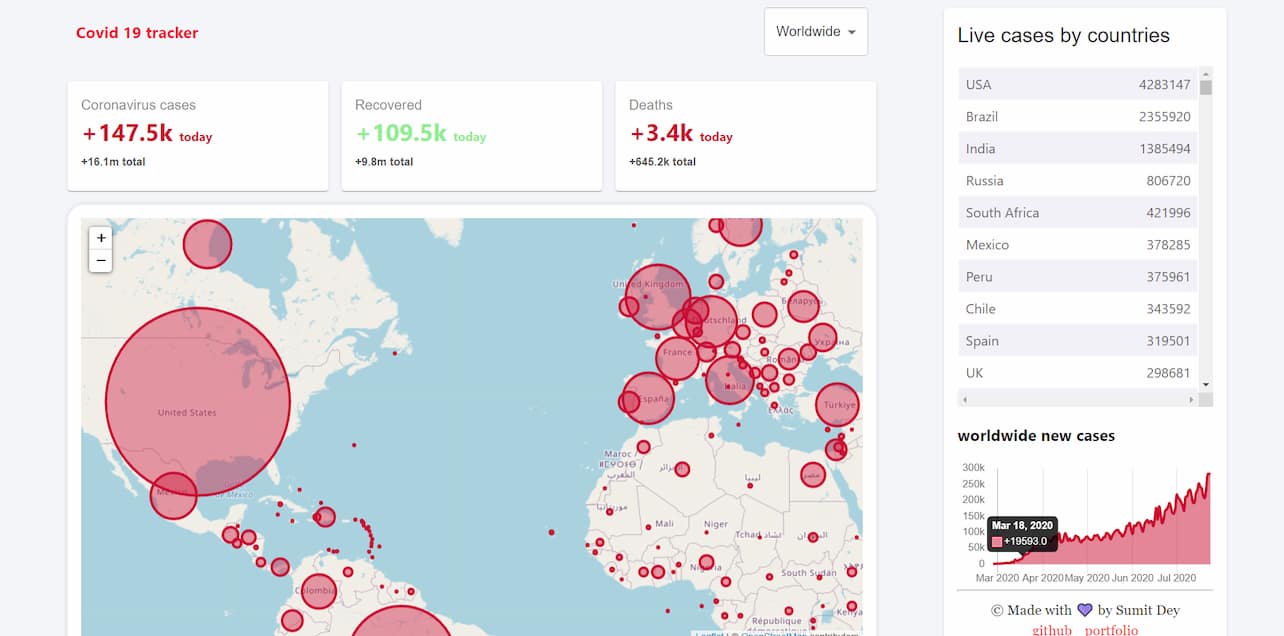The image size is (1284, 636).
Task: Click the circle marker over España
Action: point(651,396)
